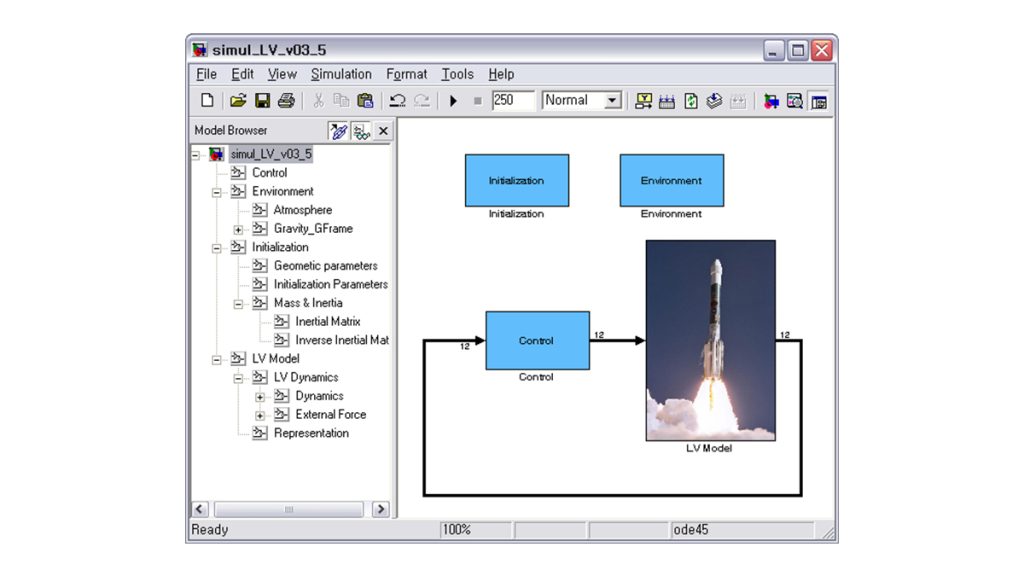Create a new model with the New icon
The image size is (1024, 576).
tap(207, 101)
